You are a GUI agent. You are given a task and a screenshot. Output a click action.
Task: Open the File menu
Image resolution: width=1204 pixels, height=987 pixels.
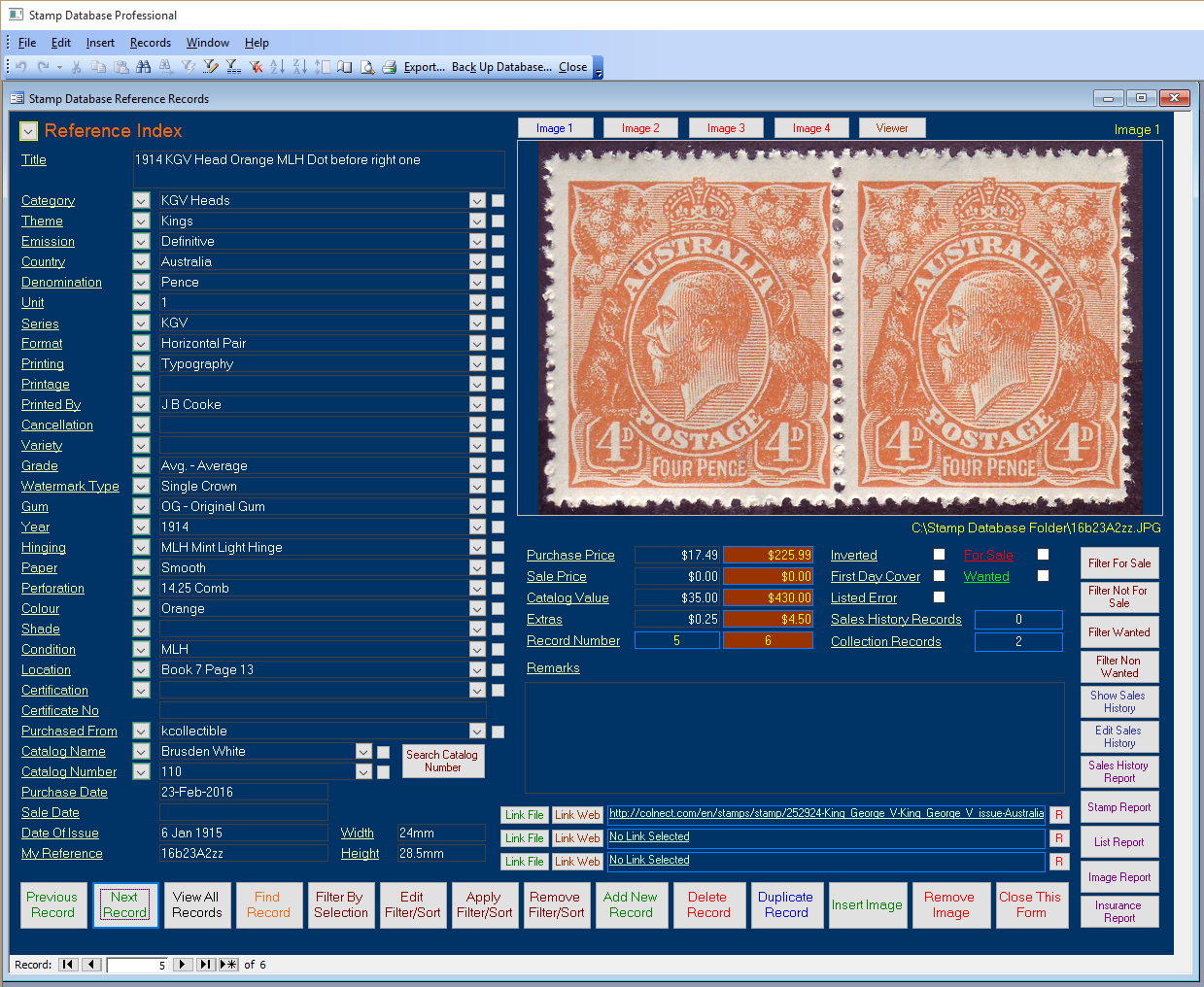tap(27, 43)
